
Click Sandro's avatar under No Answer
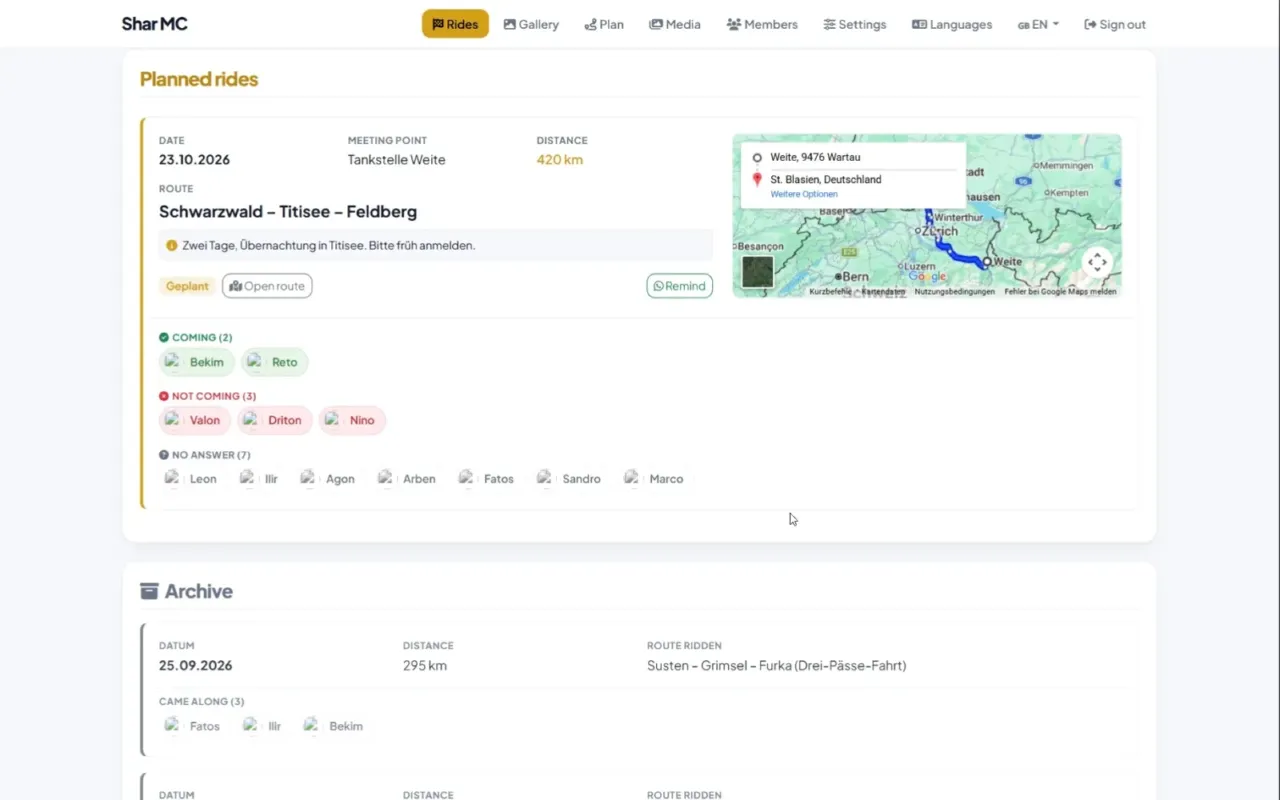546,478
